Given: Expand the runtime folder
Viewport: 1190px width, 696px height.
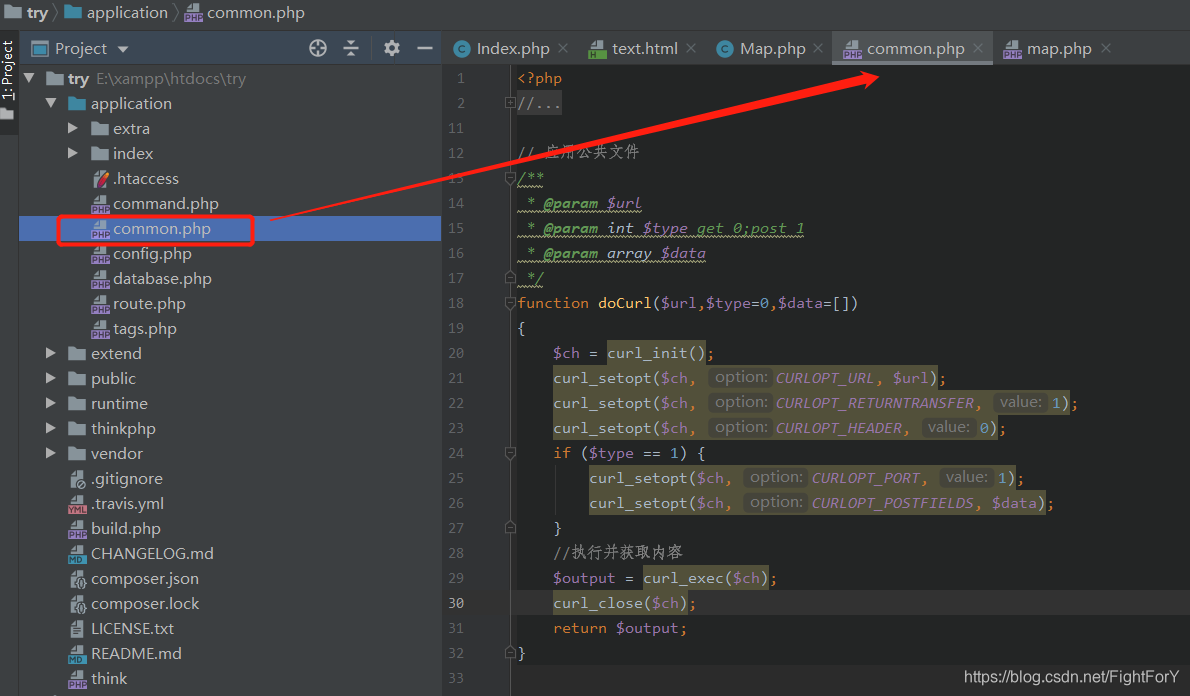Looking at the screenshot, I should click(51, 404).
